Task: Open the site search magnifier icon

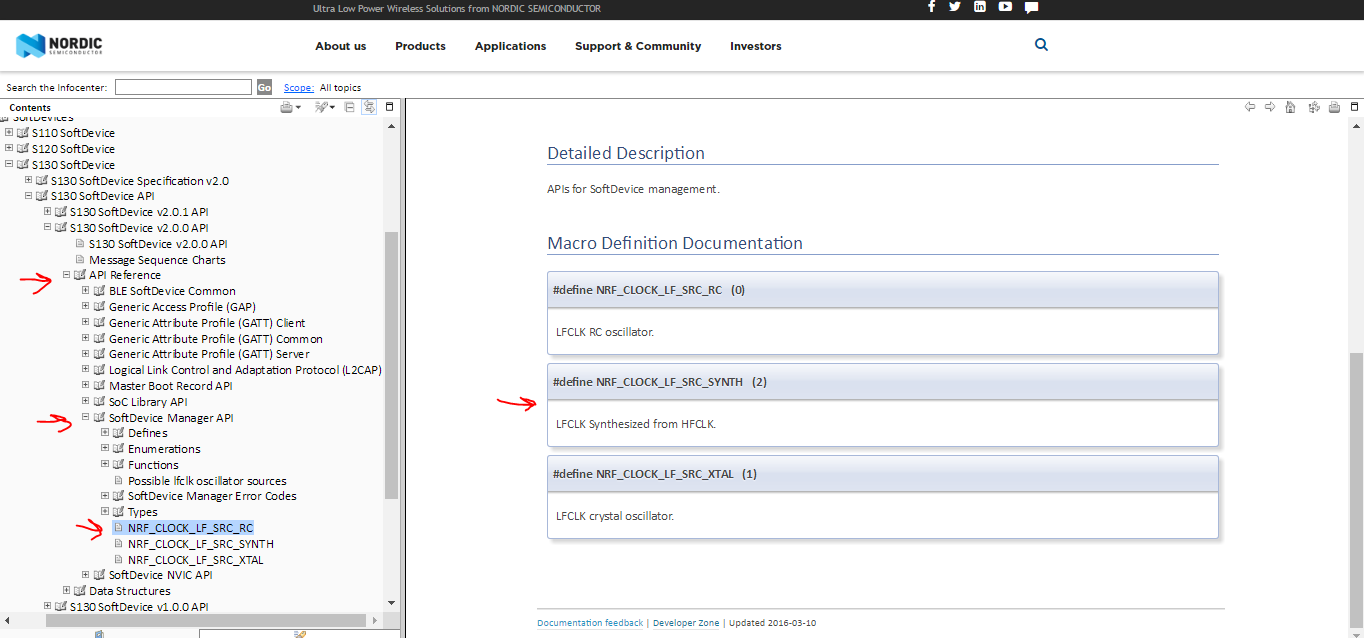Action: pos(1041,45)
